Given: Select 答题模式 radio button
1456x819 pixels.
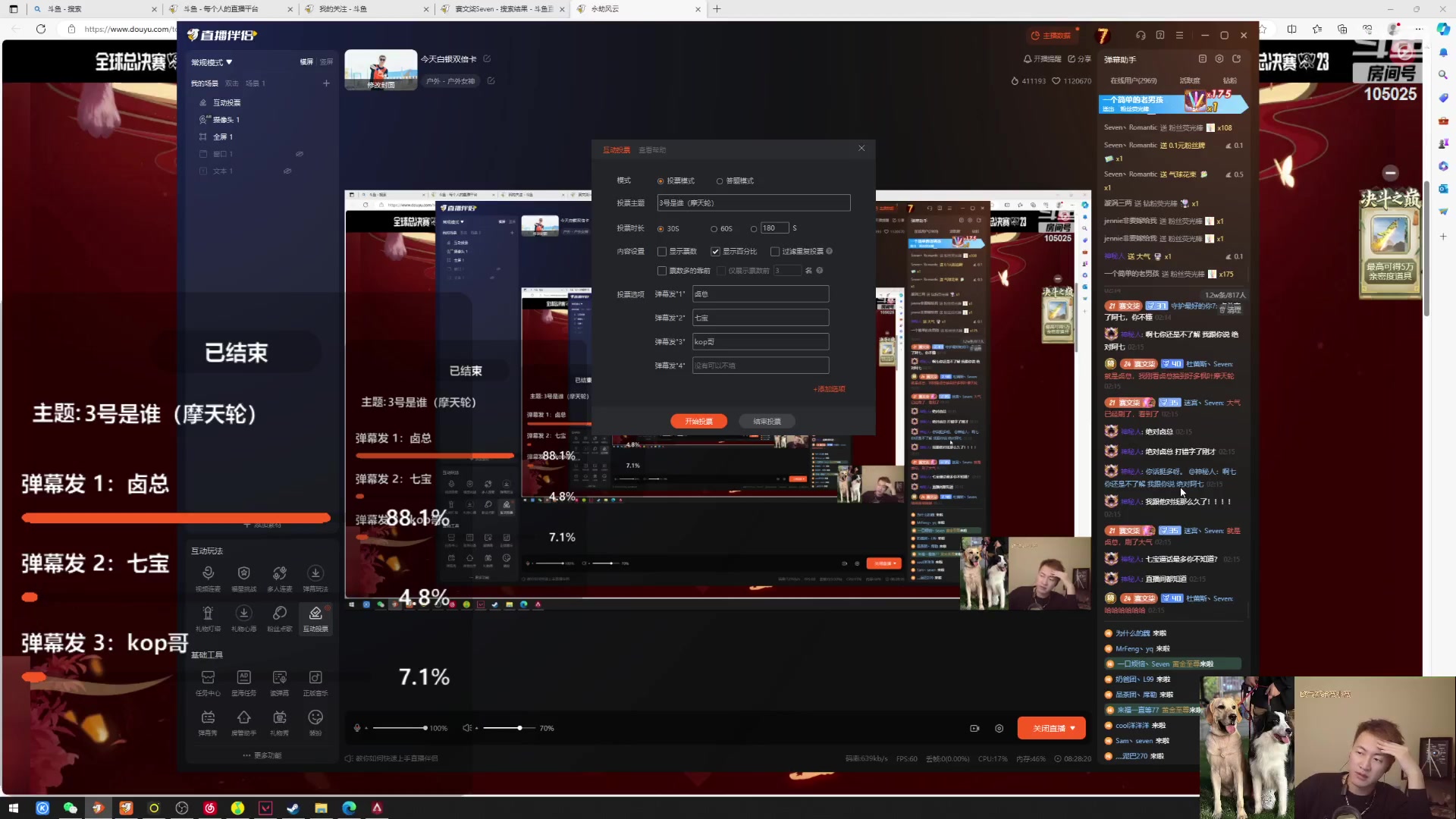Looking at the screenshot, I should (720, 181).
